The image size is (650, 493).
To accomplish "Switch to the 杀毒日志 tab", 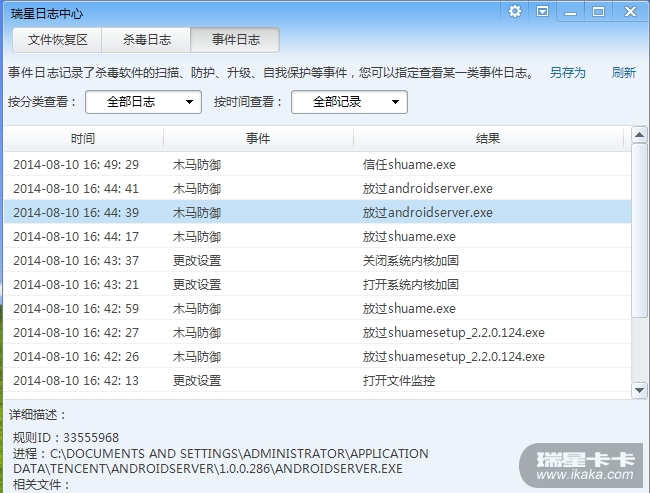I will 146,40.
